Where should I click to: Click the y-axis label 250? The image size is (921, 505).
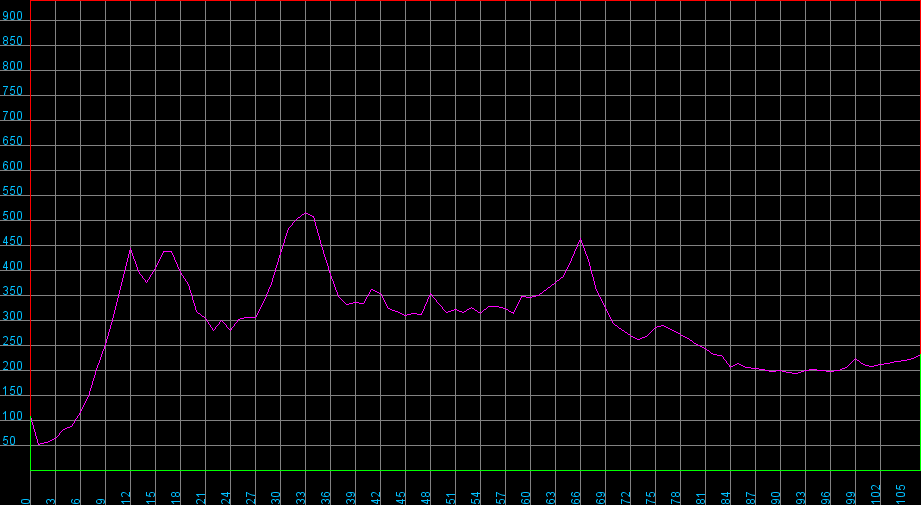click(12, 341)
